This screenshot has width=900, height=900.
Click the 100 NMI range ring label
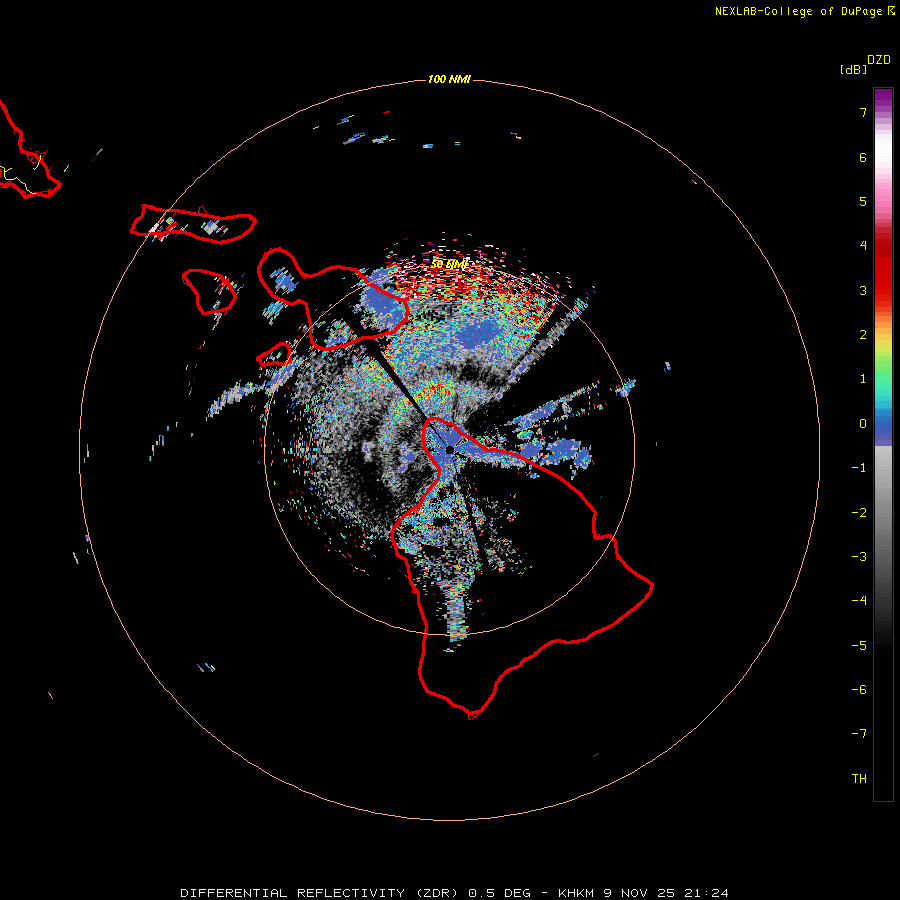(x=449, y=79)
